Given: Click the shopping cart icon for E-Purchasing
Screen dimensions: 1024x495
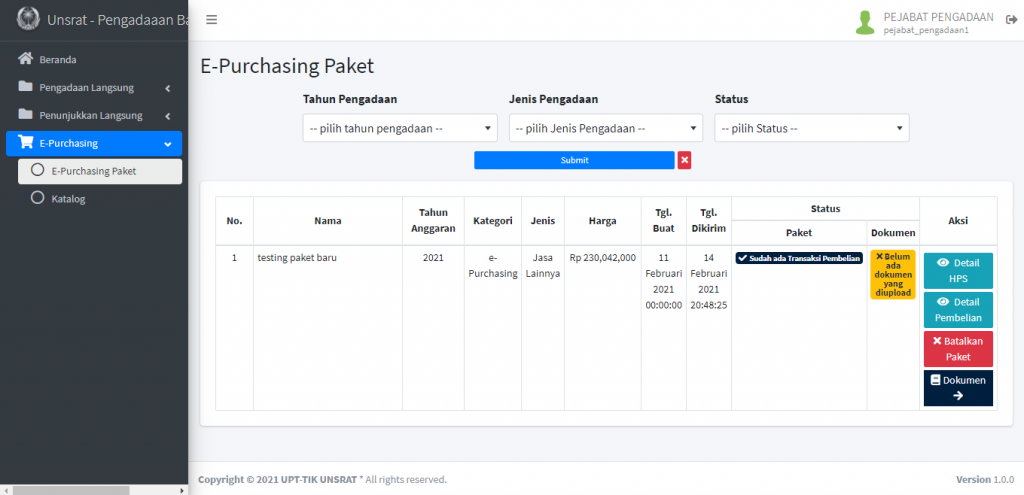Looking at the screenshot, I should 26,143.
